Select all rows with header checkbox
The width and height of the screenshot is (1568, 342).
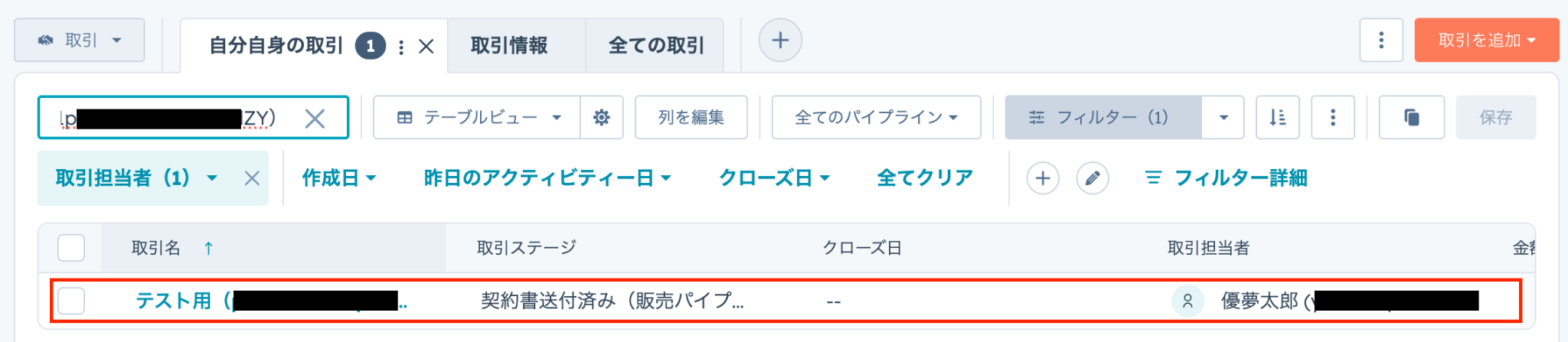(x=71, y=248)
